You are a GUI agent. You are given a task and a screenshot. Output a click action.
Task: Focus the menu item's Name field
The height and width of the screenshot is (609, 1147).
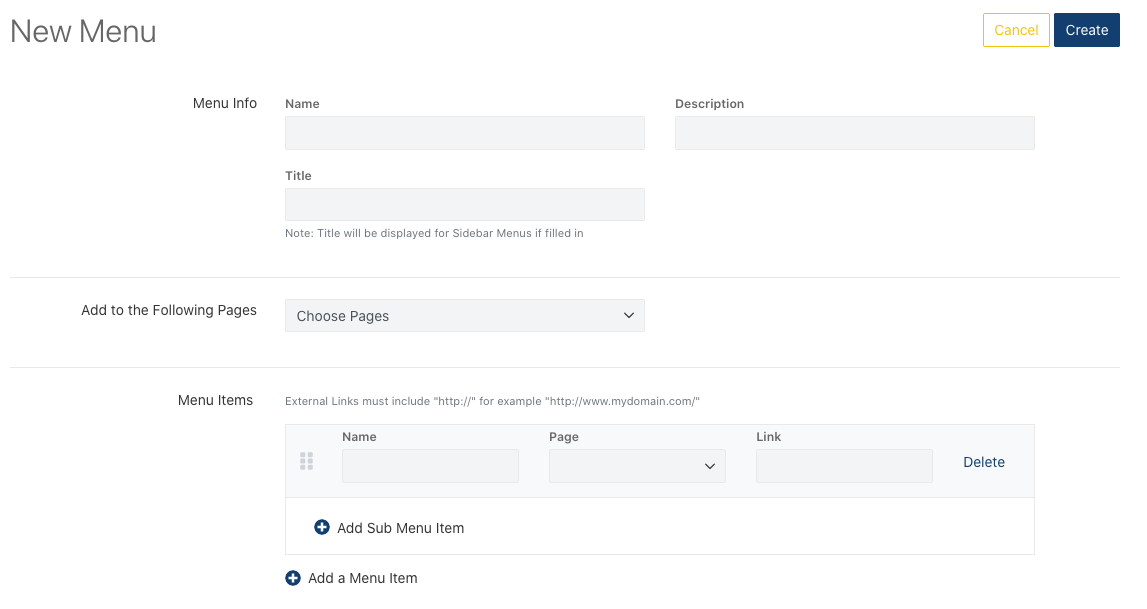430,466
